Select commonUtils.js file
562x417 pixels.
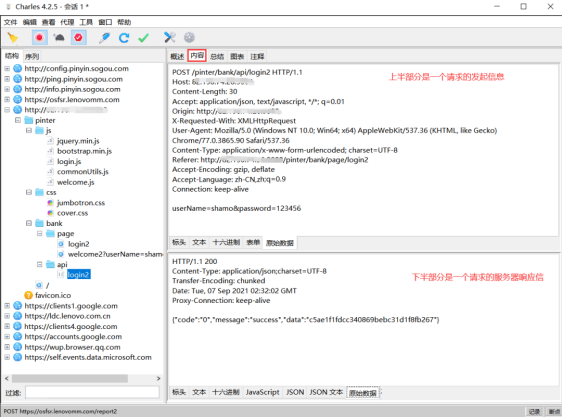pyautogui.click(x=83, y=172)
